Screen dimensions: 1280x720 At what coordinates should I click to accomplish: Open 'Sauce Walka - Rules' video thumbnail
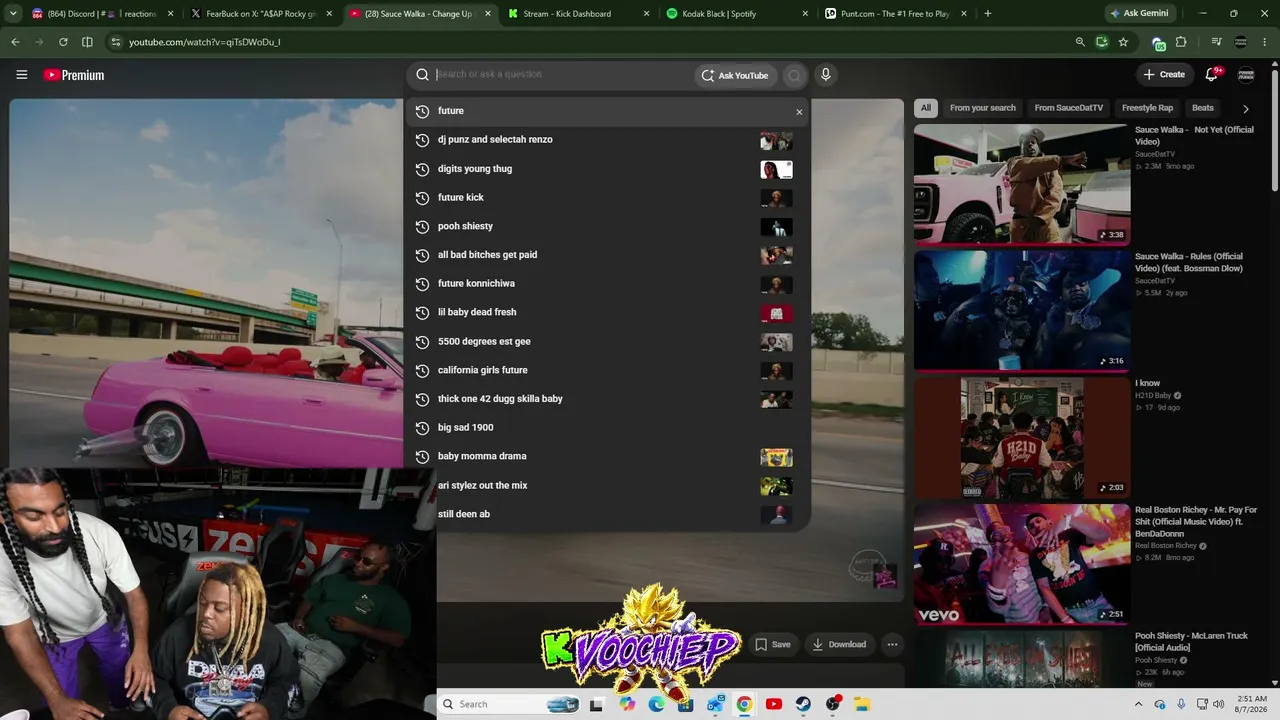(1022, 311)
